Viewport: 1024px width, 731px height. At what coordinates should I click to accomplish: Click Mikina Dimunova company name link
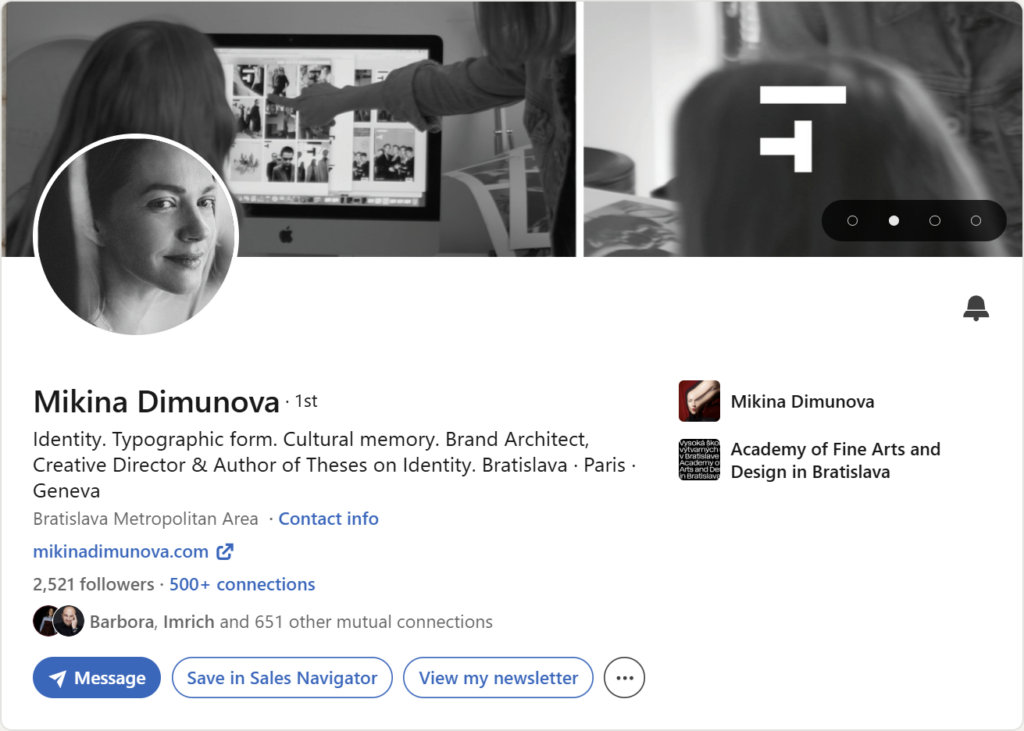(x=802, y=401)
